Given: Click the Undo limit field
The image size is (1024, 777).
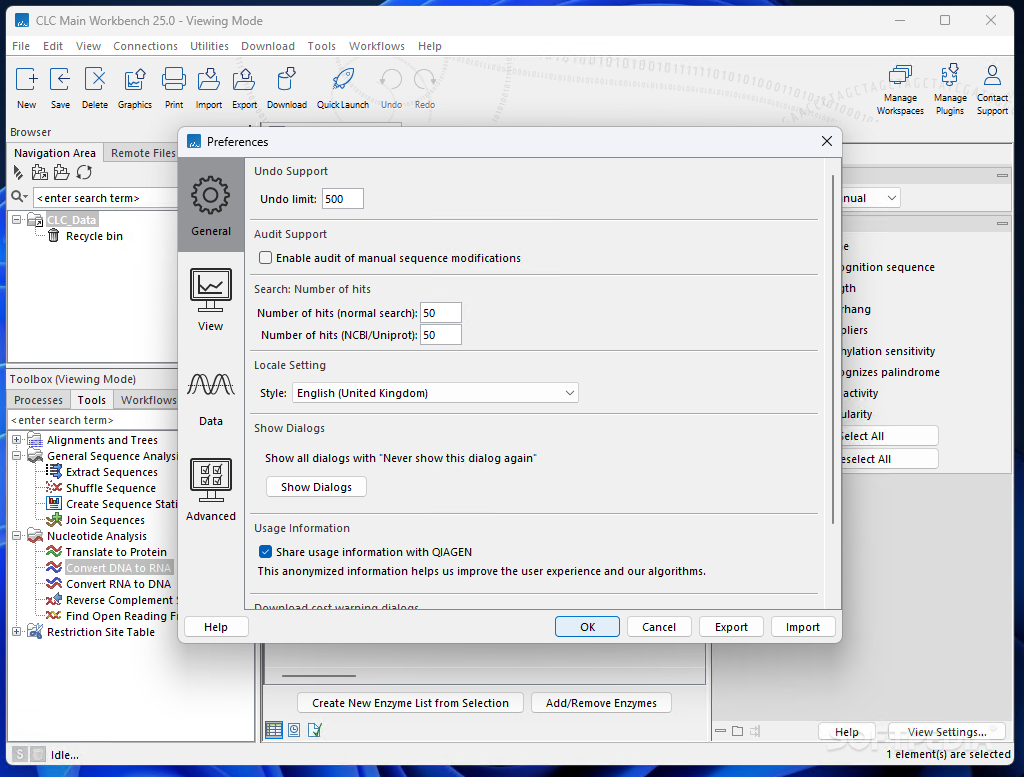Looking at the screenshot, I should [x=343, y=199].
